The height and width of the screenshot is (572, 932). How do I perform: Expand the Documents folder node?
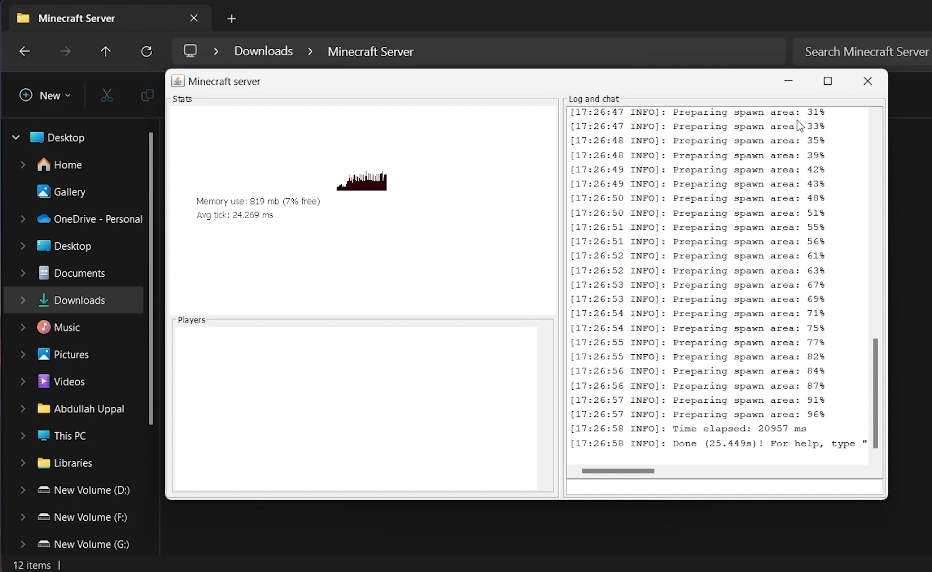[x=23, y=273]
